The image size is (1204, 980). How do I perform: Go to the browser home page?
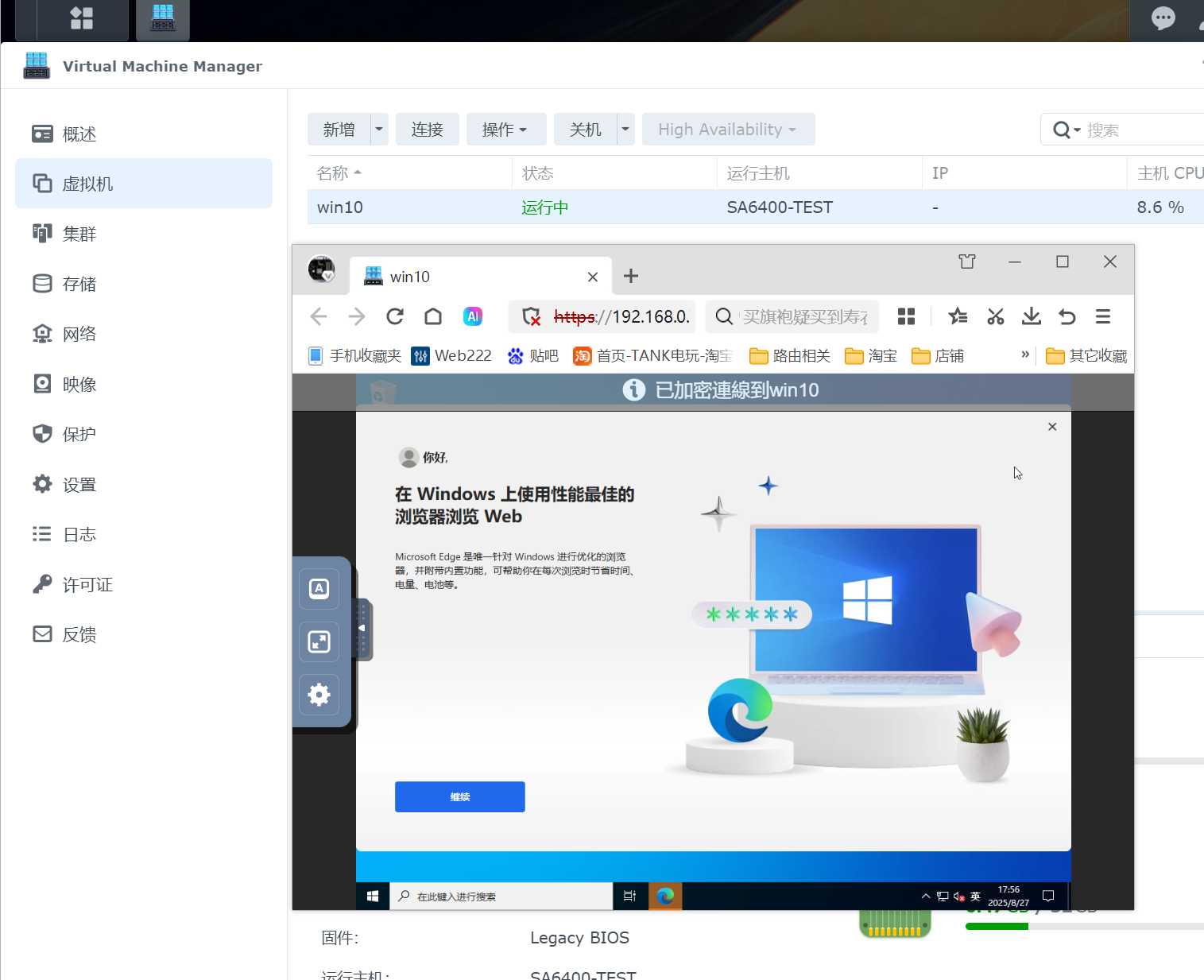click(433, 316)
